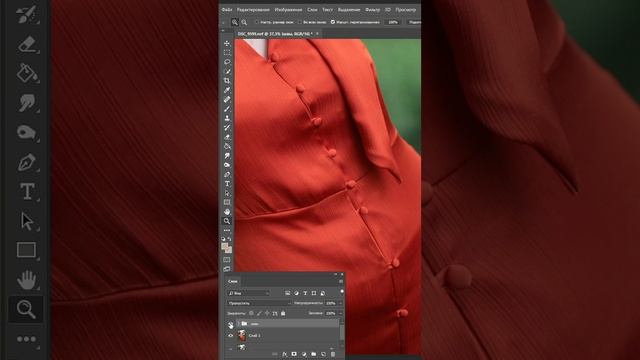The height and width of the screenshot is (360, 640).
Task: Open the Файл menu
Action: pos(227,9)
